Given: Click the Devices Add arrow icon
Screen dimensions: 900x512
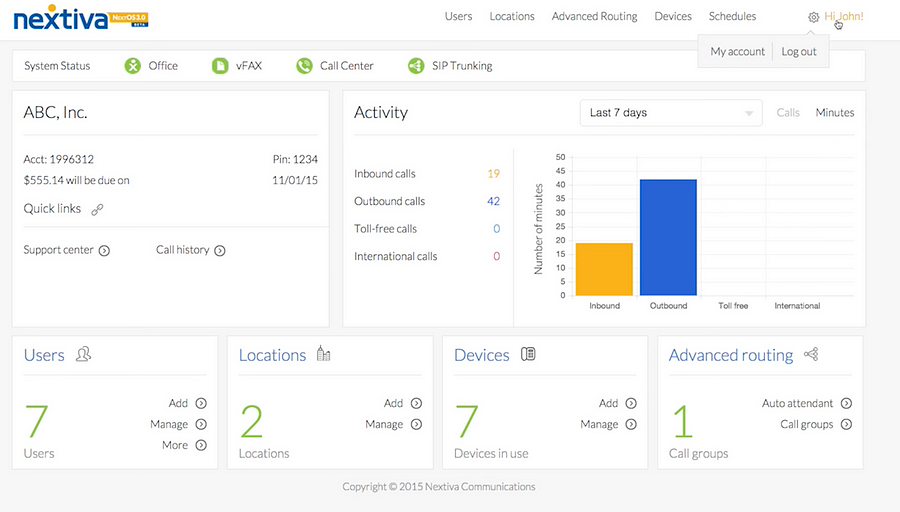Looking at the screenshot, I should tap(631, 404).
